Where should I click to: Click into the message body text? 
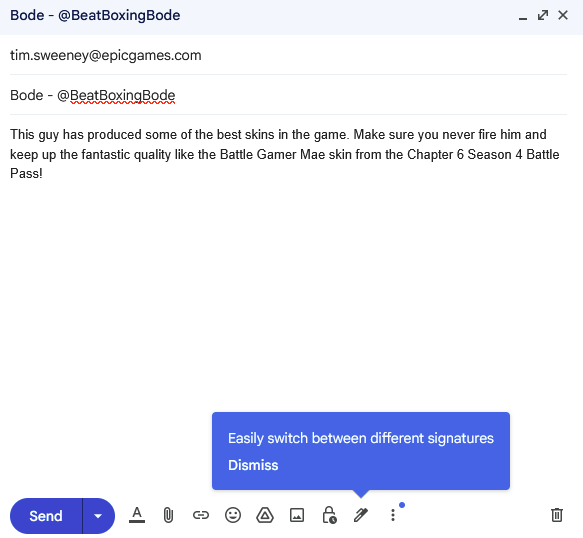pos(288,154)
